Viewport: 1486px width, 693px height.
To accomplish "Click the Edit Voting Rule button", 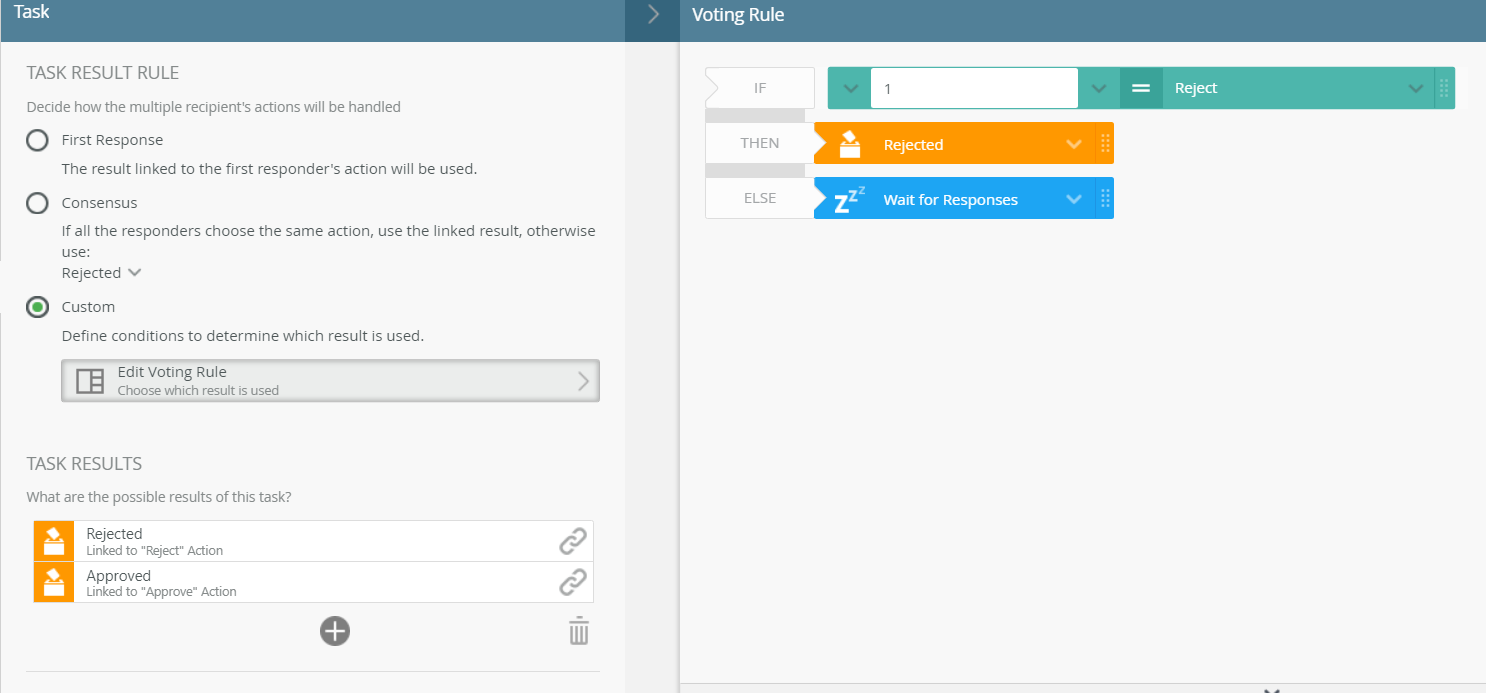I will click(x=330, y=381).
